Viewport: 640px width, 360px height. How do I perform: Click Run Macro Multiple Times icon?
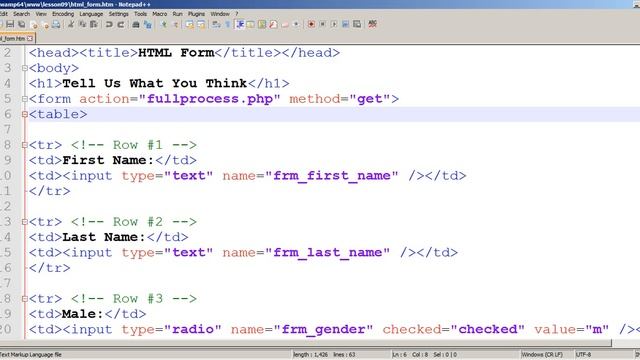(x=345, y=24)
